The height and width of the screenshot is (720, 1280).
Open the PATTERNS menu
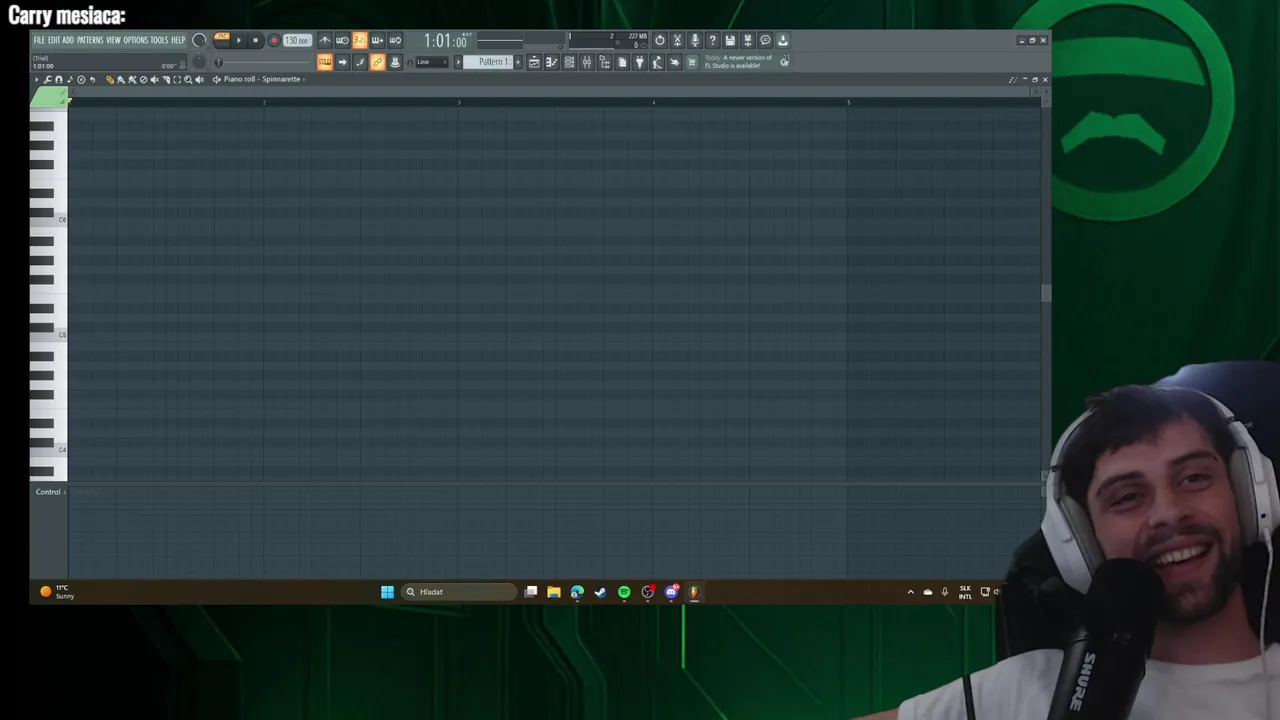point(90,40)
